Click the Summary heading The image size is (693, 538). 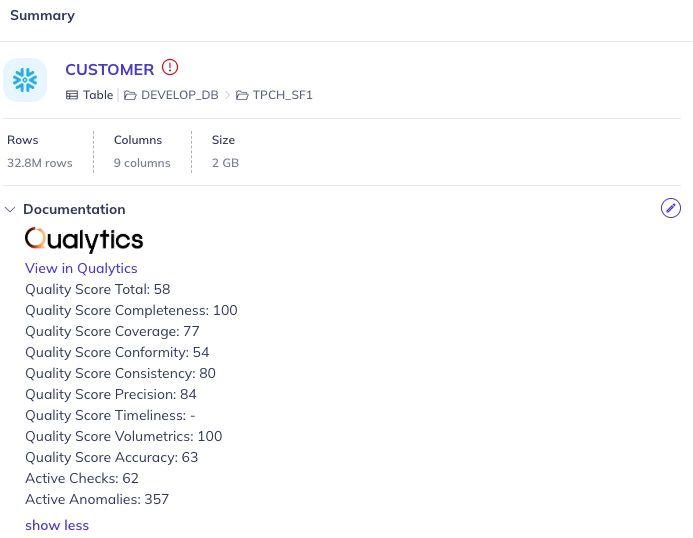coord(42,15)
